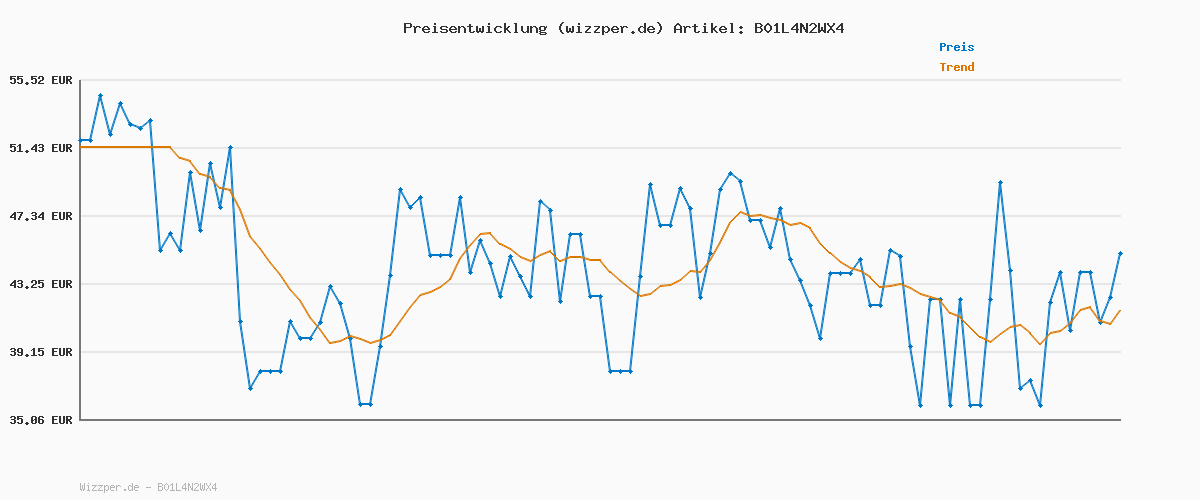Click the 39.15 EUR axis label
The width and height of the screenshot is (1200, 500).
pos(41,352)
